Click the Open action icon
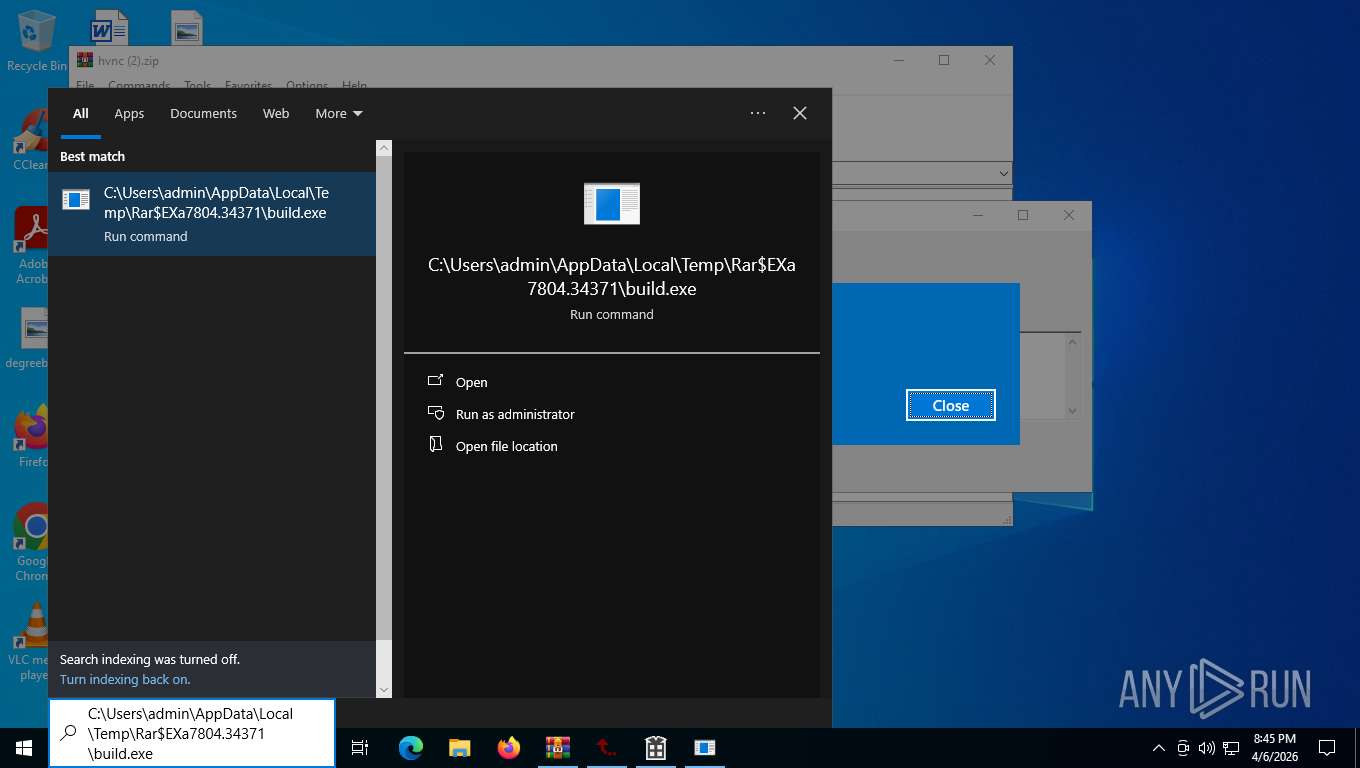Screen dimensions: 1360x768 pyautogui.click(x=435, y=381)
